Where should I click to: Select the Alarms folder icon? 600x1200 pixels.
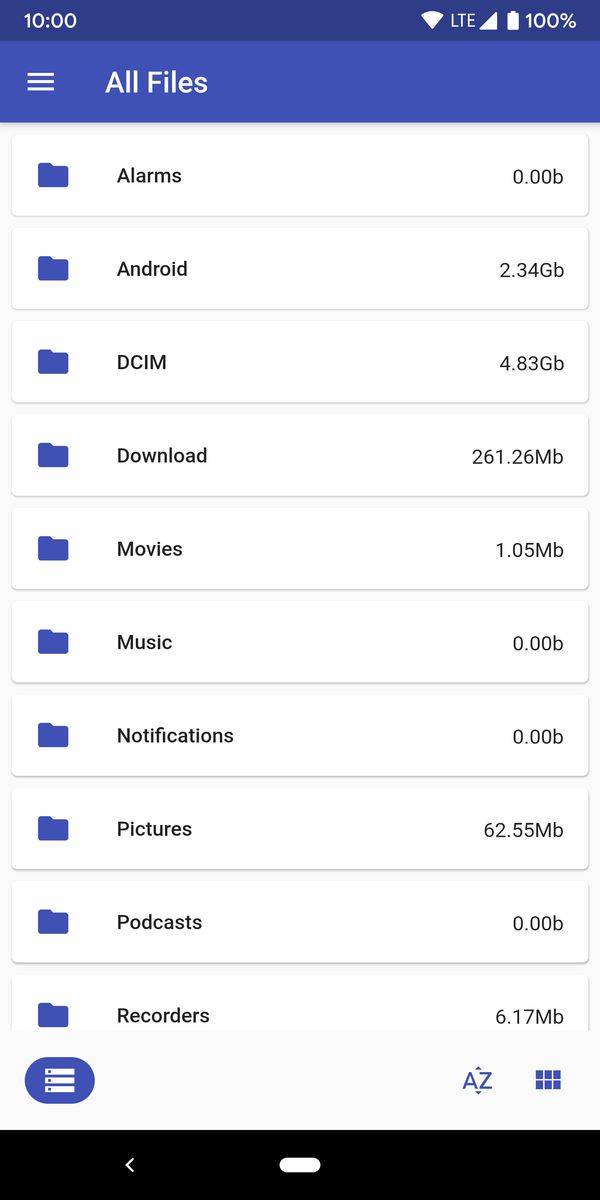pyautogui.click(x=52, y=175)
